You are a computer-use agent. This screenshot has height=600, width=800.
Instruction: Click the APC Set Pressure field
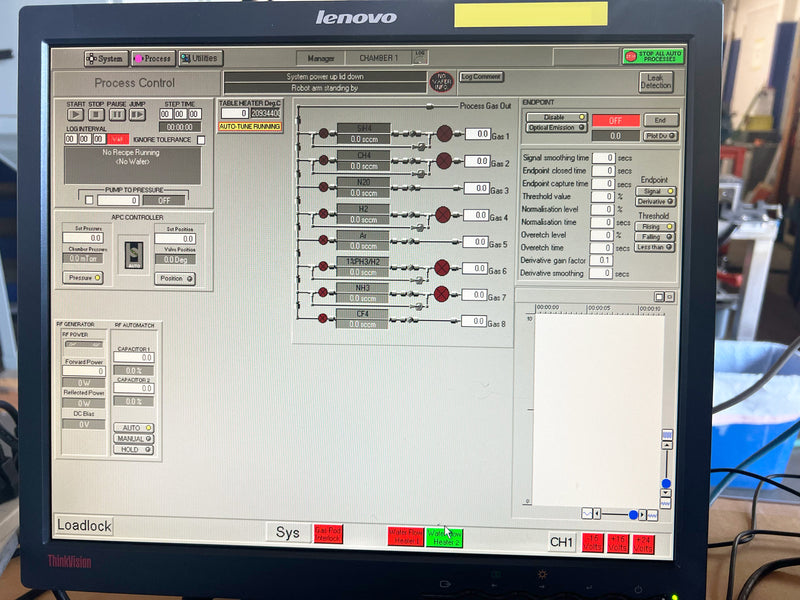click(x=83, y=238)
